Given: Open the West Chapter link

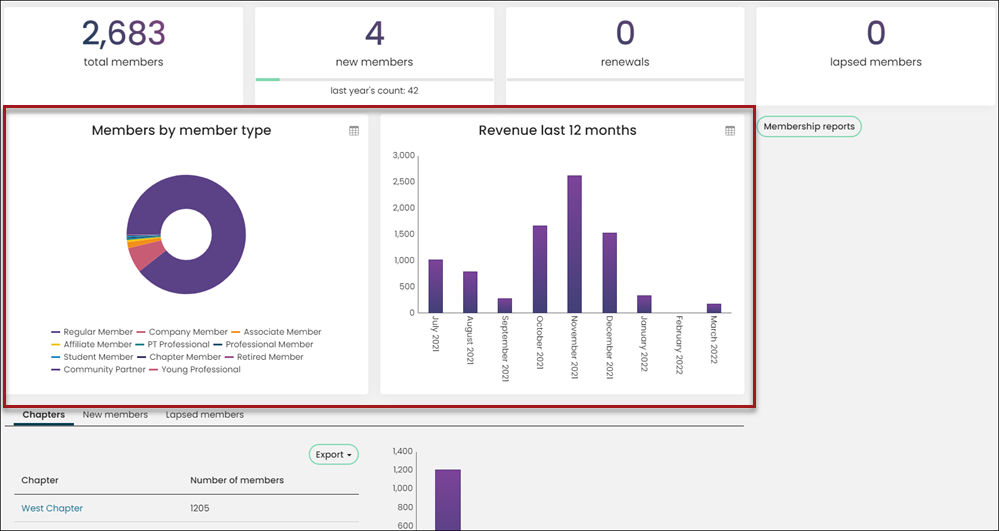Looking at the screenshot, I should point(52,508).
